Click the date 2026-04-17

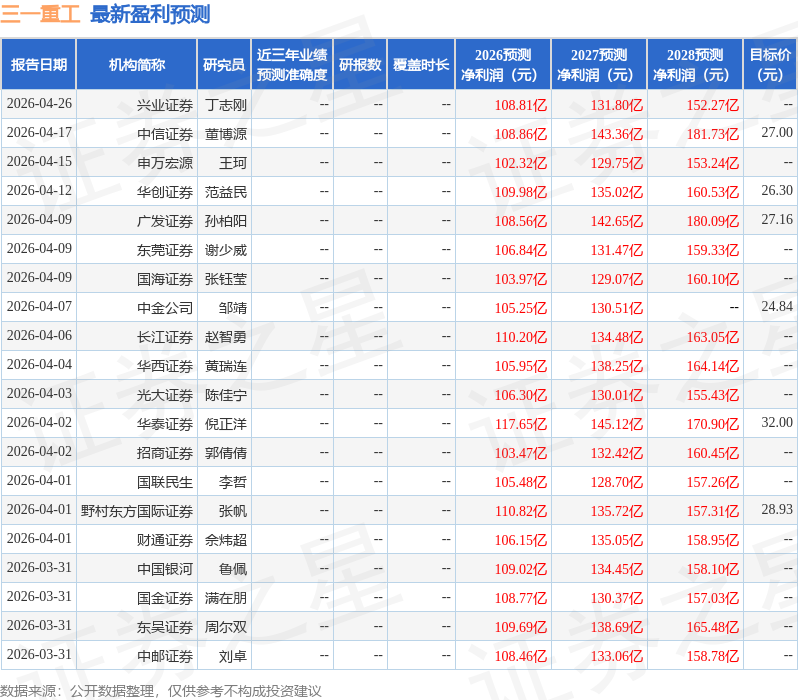pyautogui.click(x=39, y=132)
